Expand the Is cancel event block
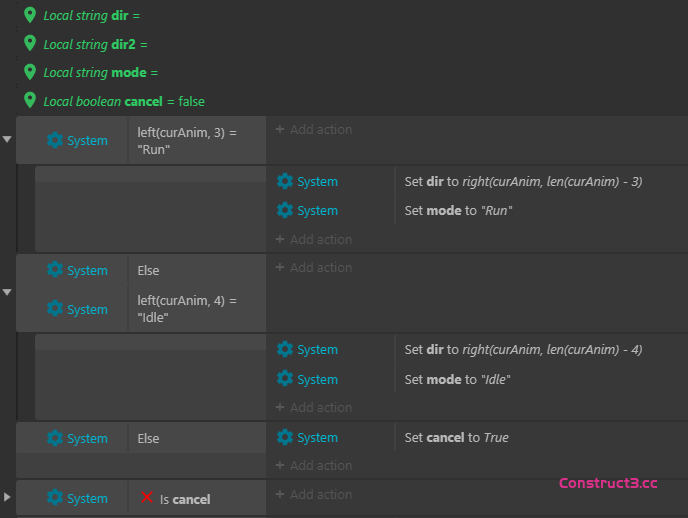Image resolution: width=688 pixels, height=518 pixels. tap(8, 497)
